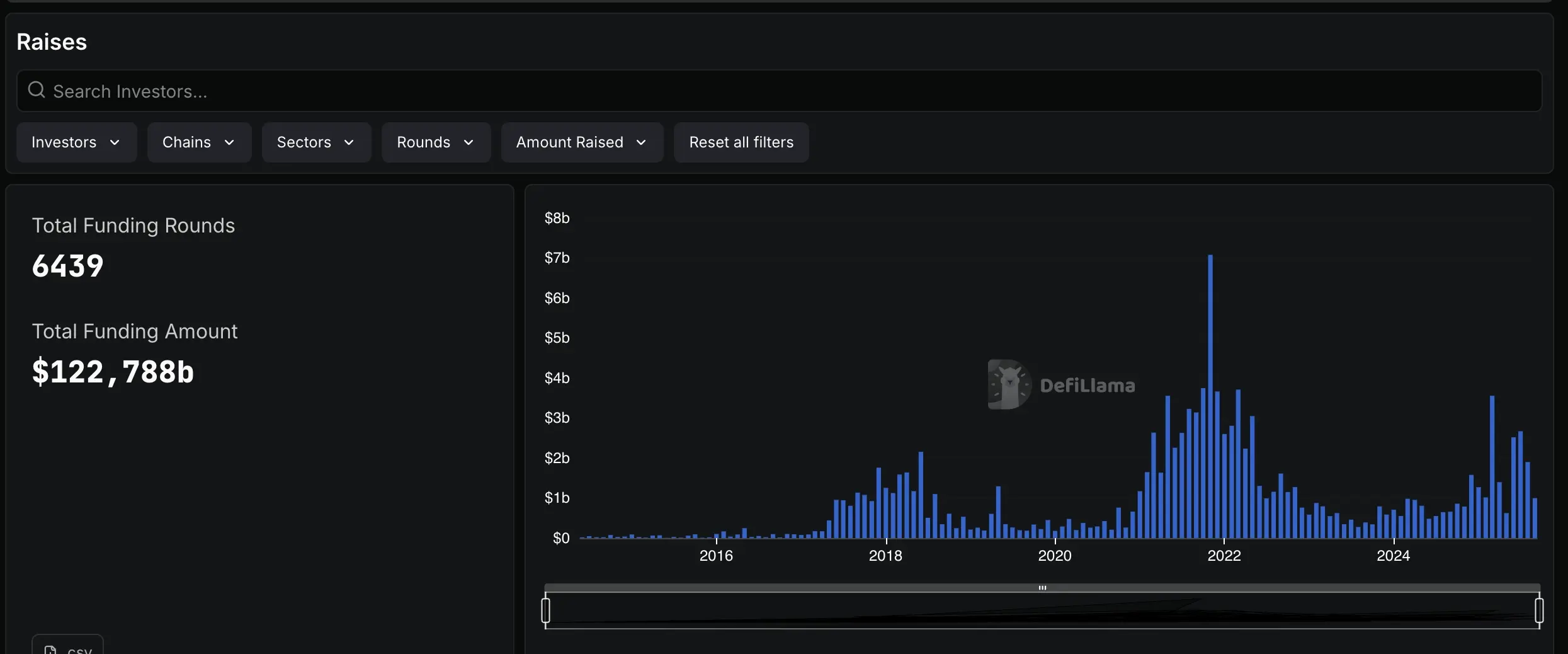The image size is (1568, 654).
Task: Click the search magnifier icon
Action: [37, 90]
